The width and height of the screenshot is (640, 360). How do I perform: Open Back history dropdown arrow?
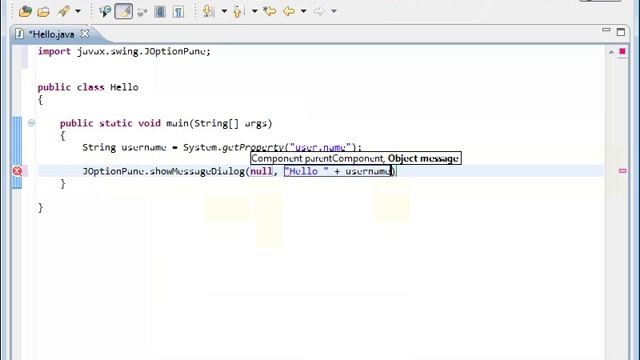(303, 11)
